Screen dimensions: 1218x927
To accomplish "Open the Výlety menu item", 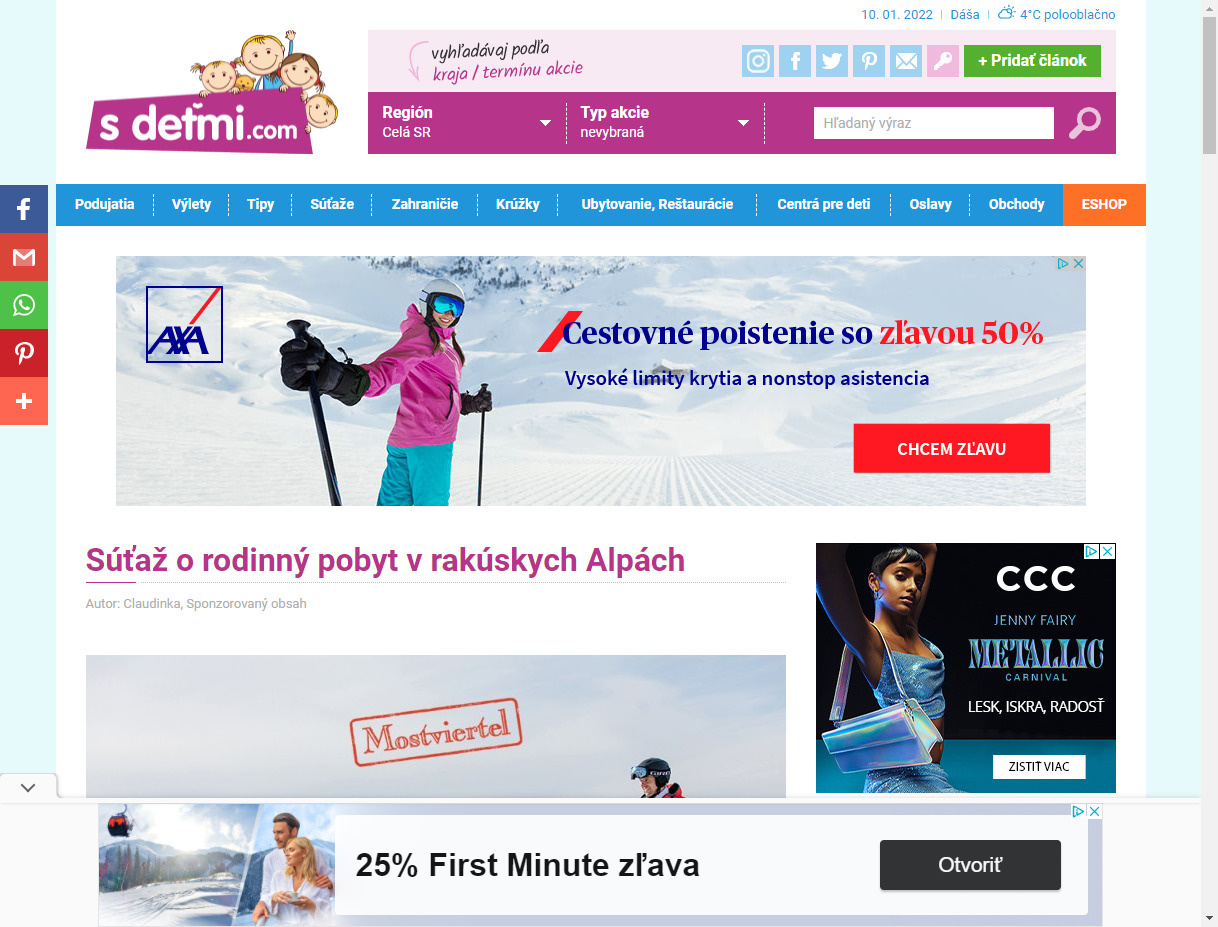I will [191, 204].
